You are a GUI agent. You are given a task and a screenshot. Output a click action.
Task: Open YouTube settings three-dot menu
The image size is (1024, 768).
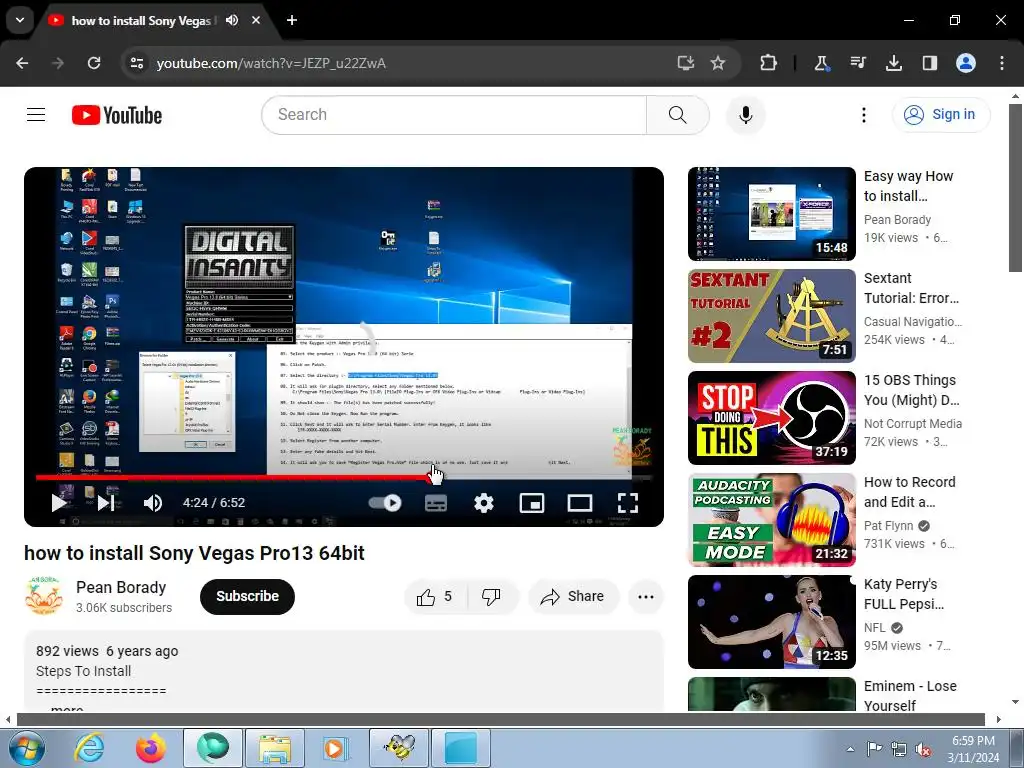click(863, 115)
